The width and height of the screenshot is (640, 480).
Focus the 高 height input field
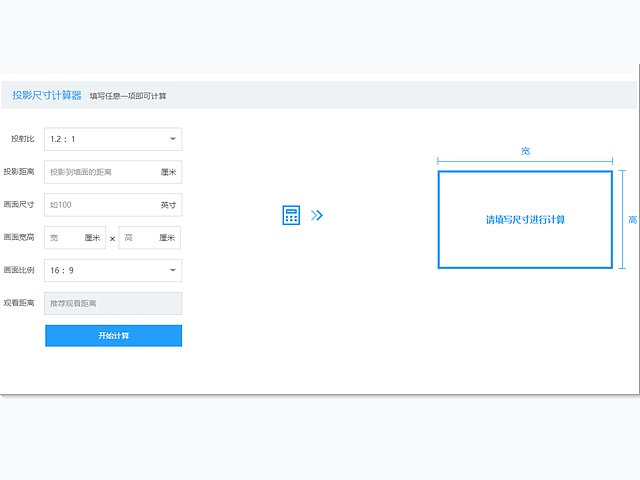pyautogui.click(x=150, y=238)
